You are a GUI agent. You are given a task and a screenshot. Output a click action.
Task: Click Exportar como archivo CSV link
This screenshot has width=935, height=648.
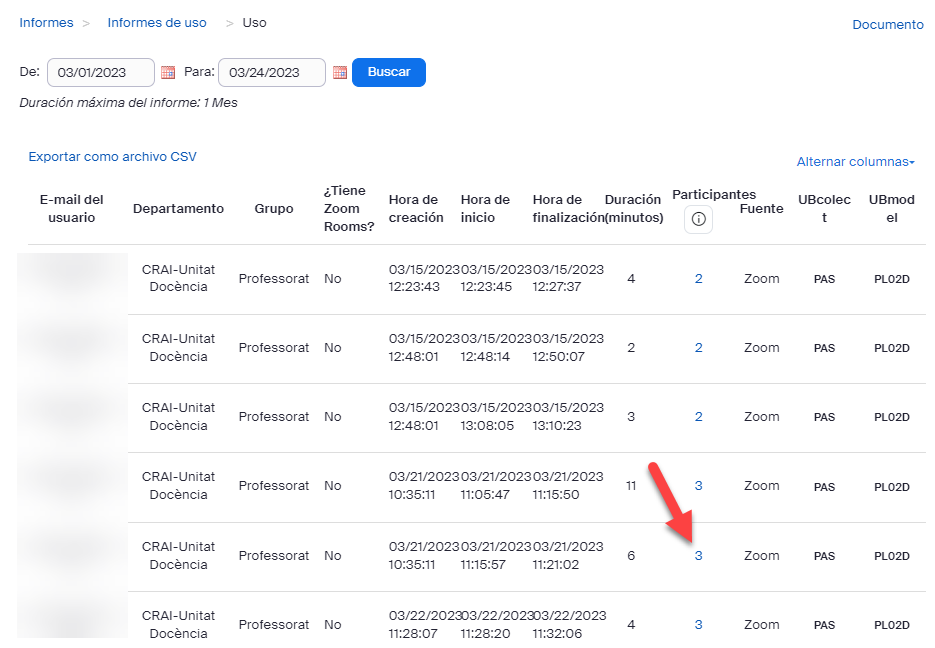[x=112, y=157]
